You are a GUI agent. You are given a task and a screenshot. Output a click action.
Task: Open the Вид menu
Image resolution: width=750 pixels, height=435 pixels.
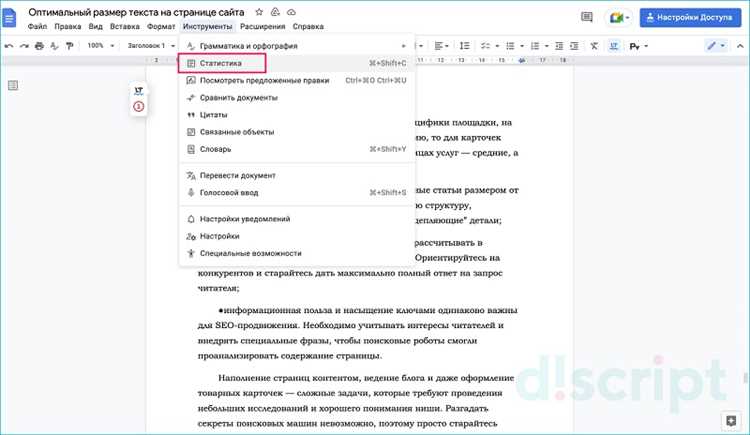[95, 27]
